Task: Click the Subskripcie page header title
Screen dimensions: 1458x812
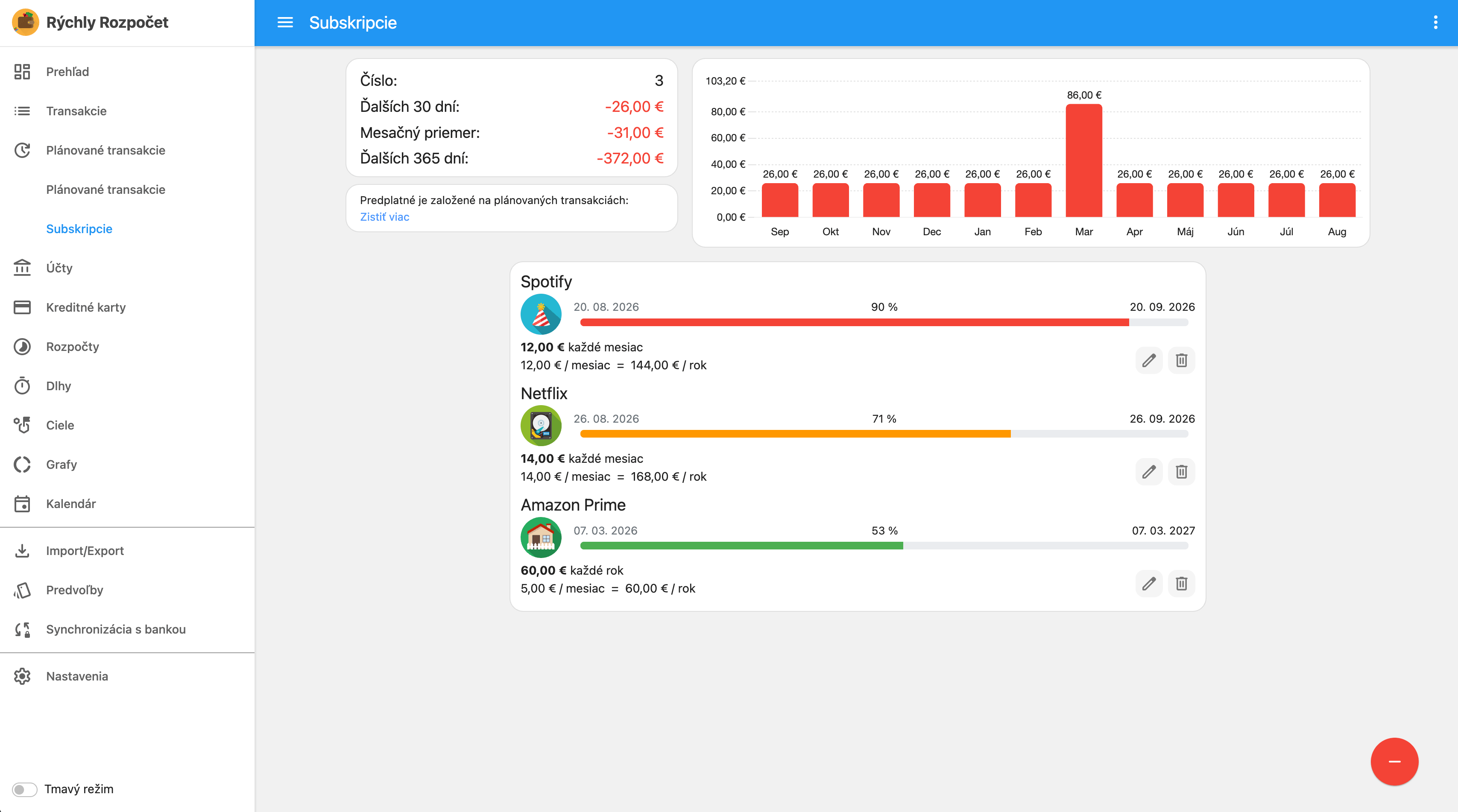Action: pyautogui.click(x=353, y=23)
